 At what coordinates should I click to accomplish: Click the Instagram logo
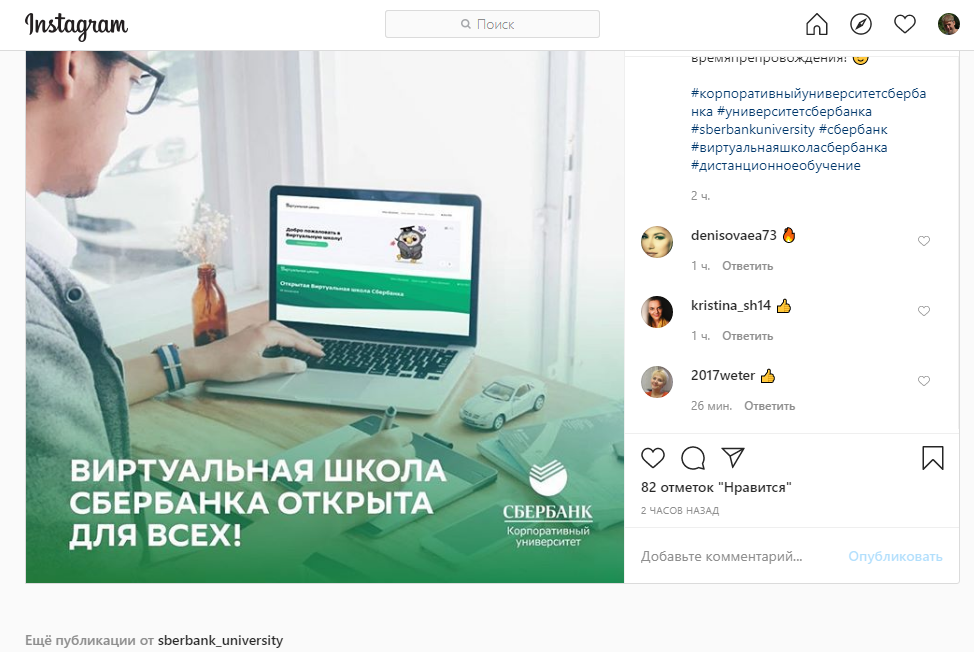click(x=76, y=25)
